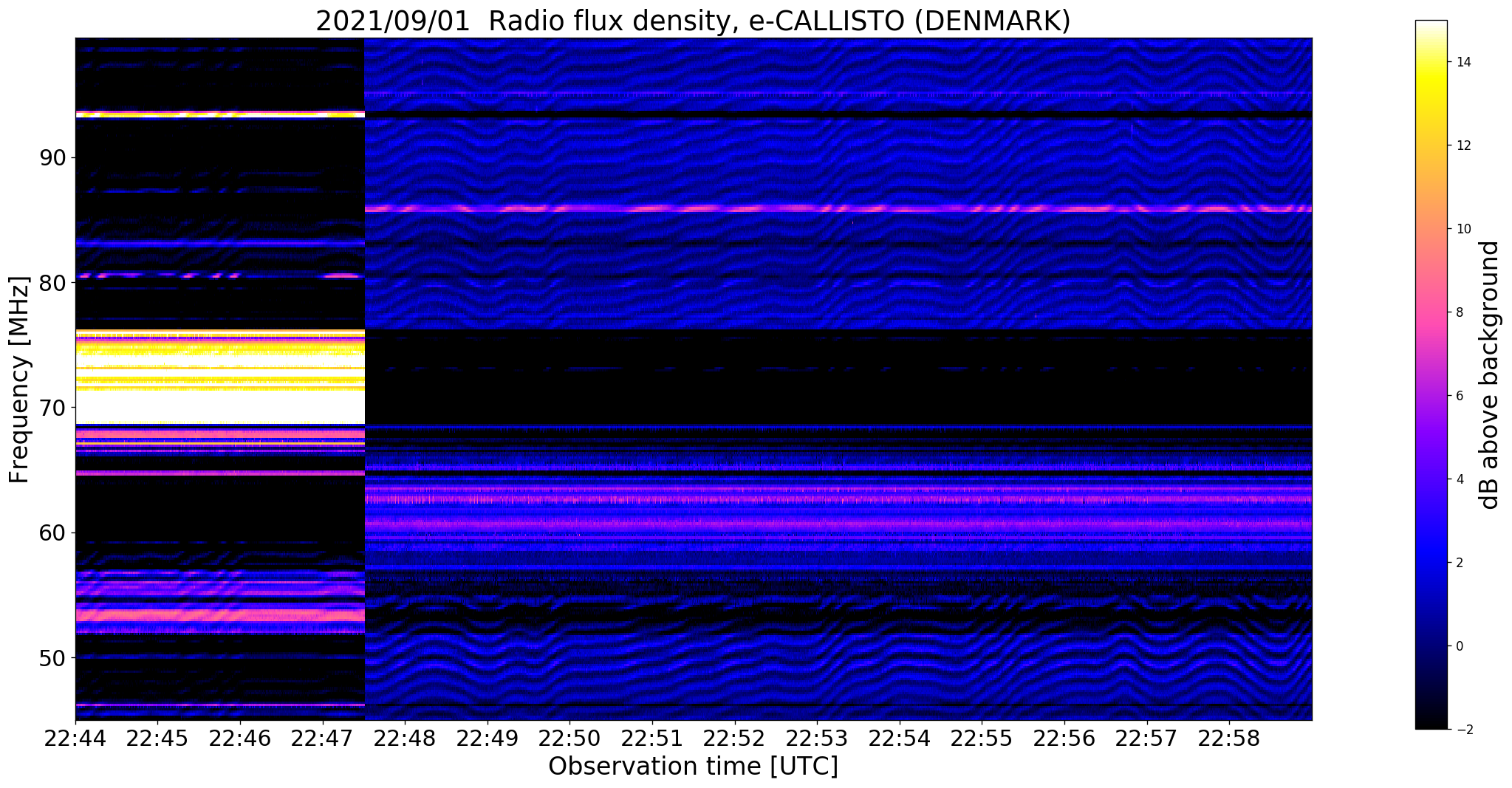Click the 22:44 time tick label
The height and width of the screenshot is (788, 1512).
click(x=75, y=739)
